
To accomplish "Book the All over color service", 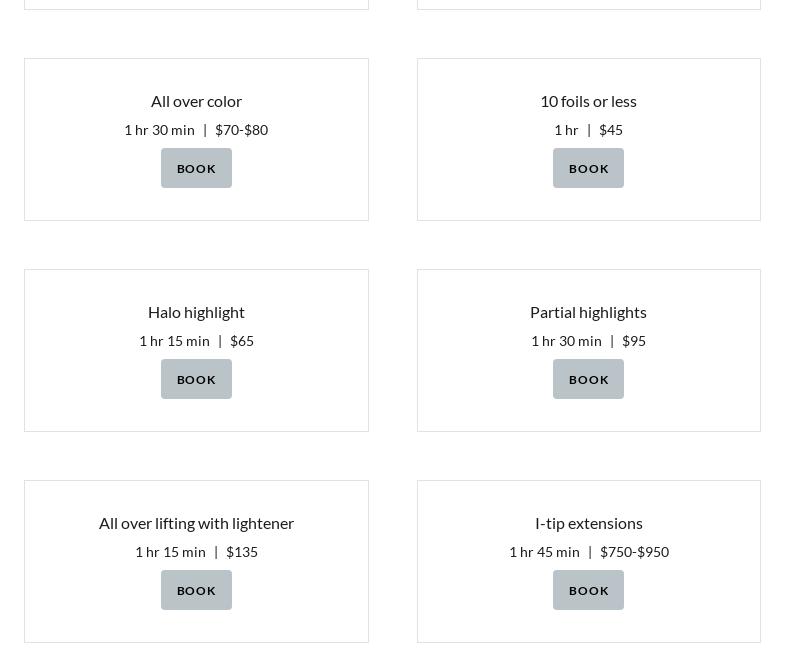I will tap(196, 168).
